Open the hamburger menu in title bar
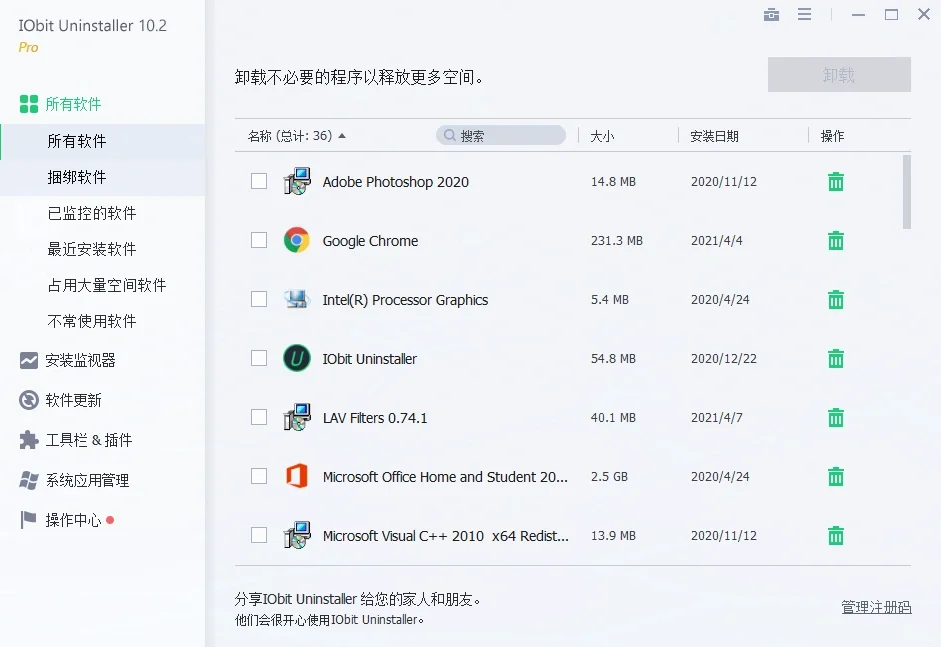941x647 pixels. tap(805, 15)
